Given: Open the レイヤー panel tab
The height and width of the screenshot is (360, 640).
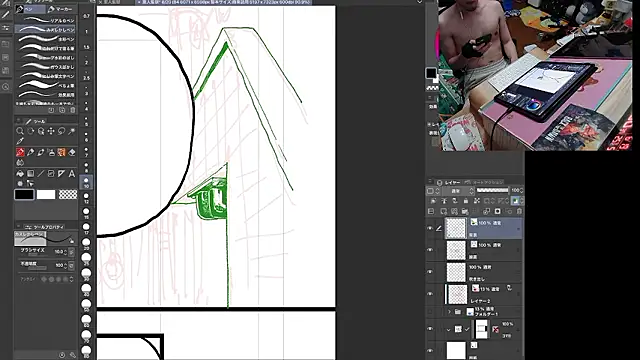Looking at the screenshot, I should [x=449, y=182].
